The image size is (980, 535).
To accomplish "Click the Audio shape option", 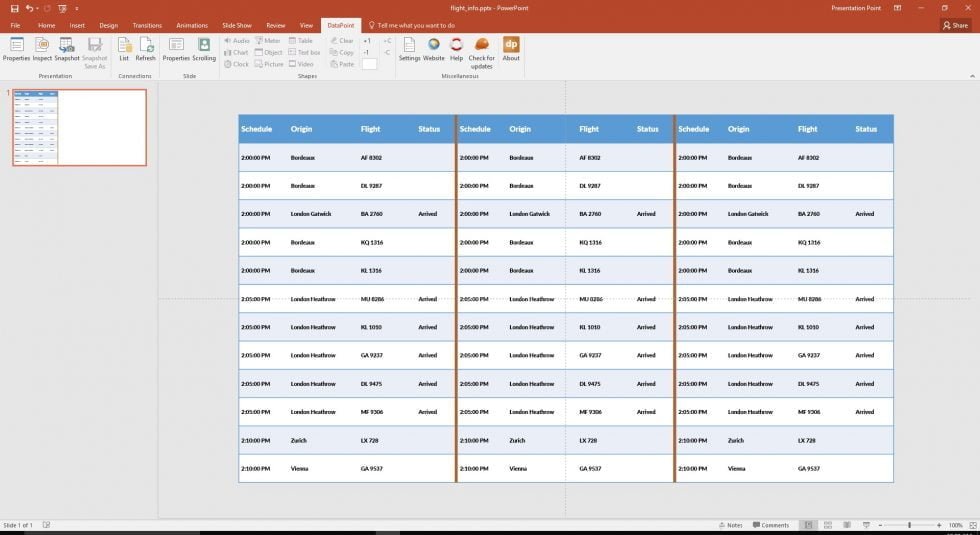I will [x=237, y=41].
